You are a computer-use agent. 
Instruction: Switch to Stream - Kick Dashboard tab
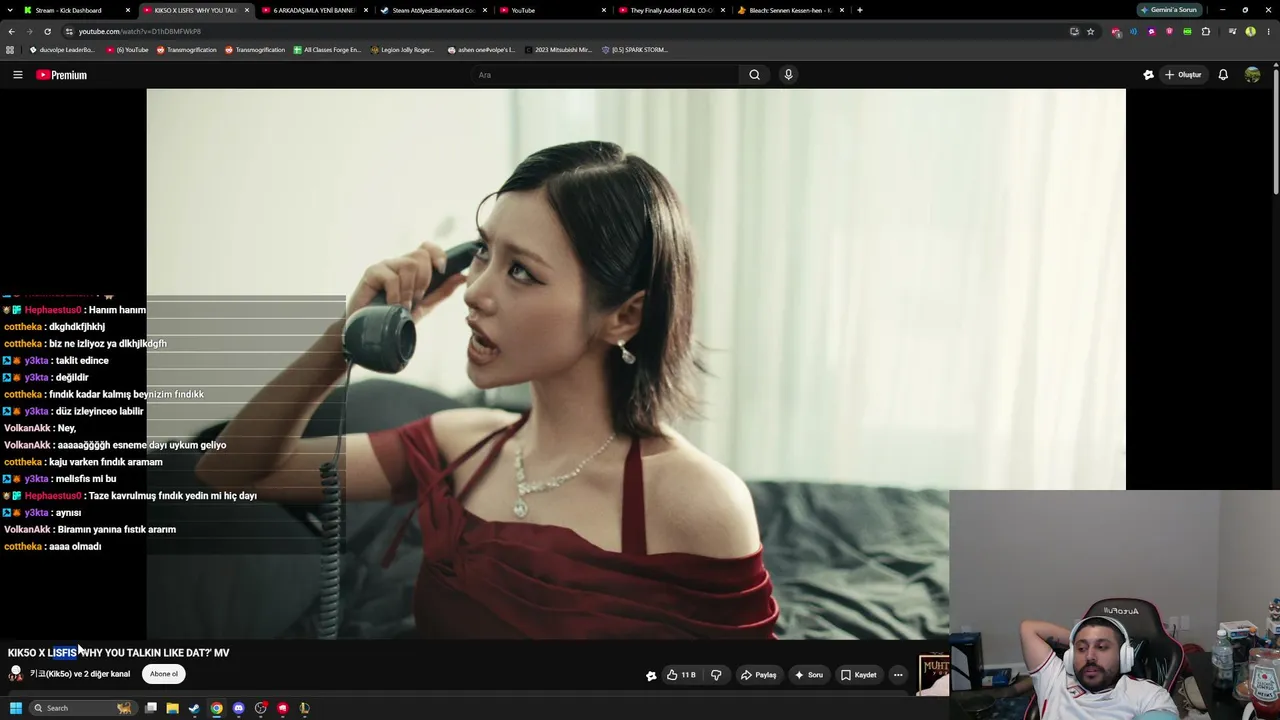pyautogui.click(x=76, y=10)
